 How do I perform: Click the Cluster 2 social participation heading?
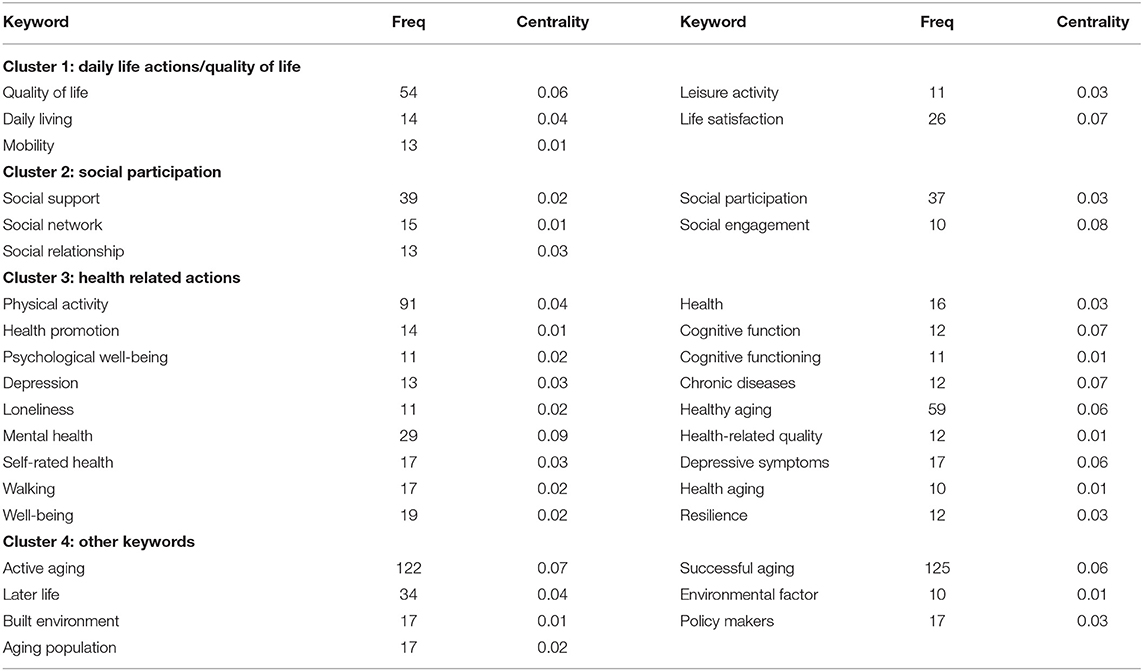[112, 172]
